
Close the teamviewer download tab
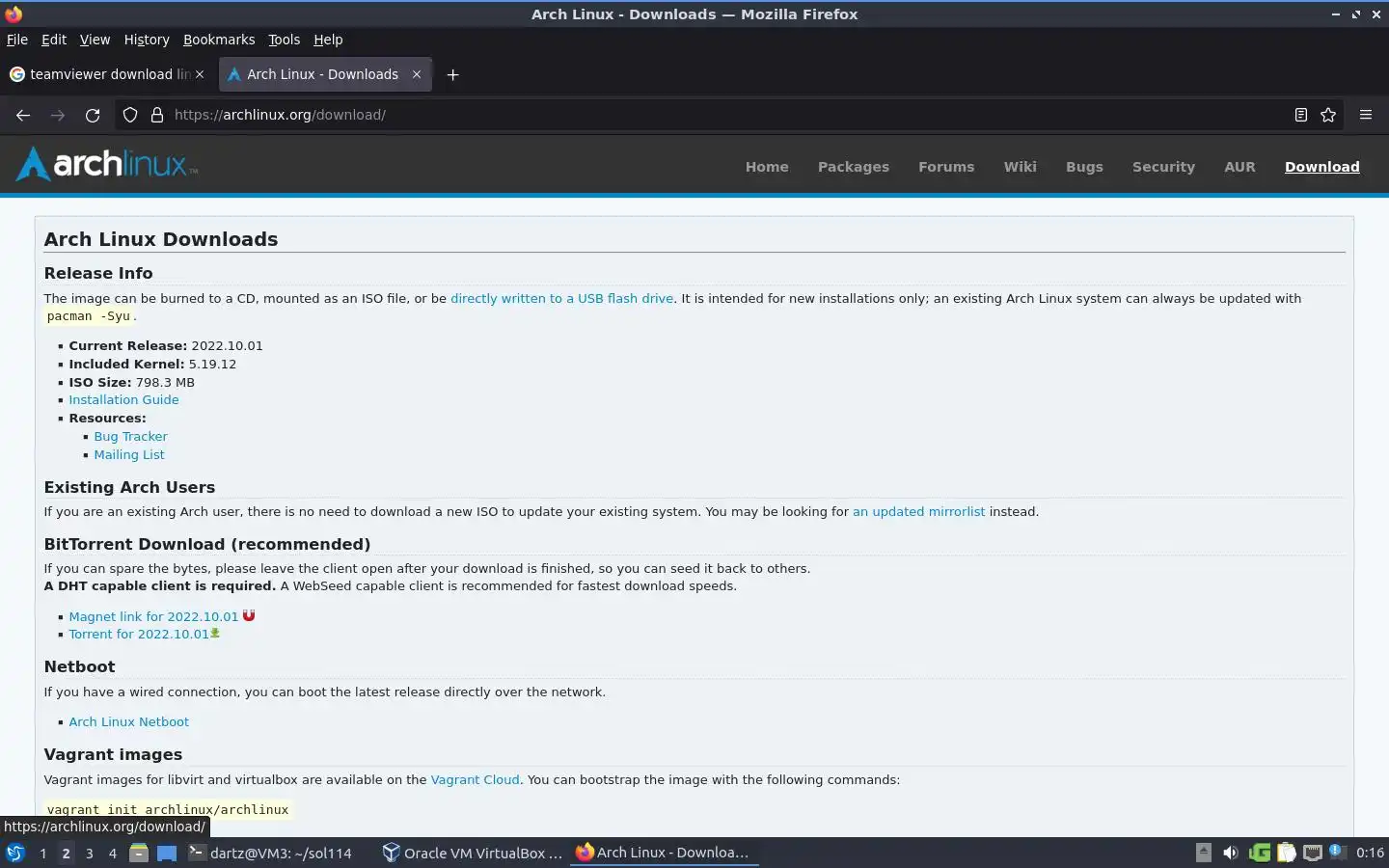click(x=200, y=74)
